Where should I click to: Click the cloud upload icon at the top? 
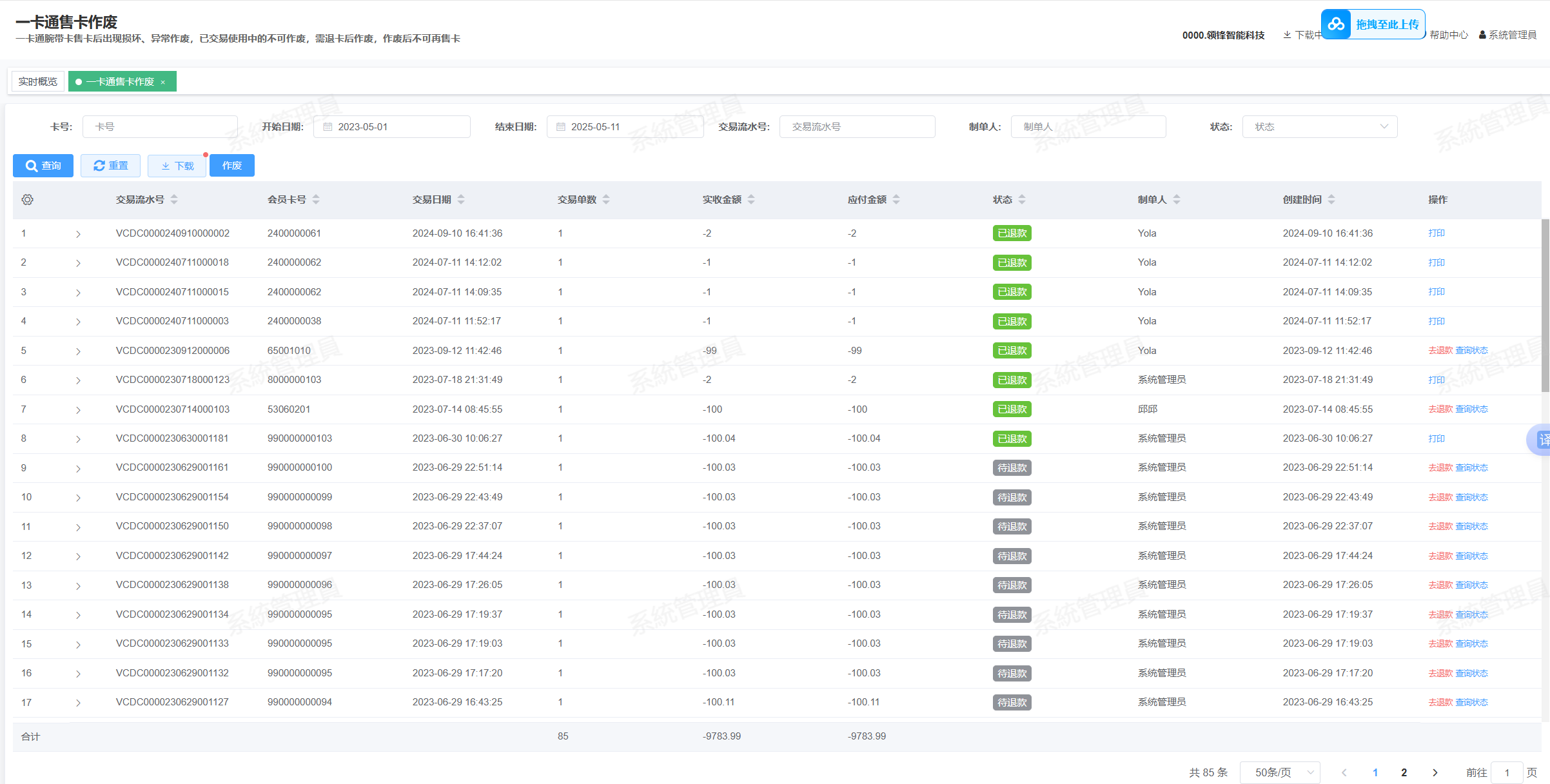(x=1336, y=24)
